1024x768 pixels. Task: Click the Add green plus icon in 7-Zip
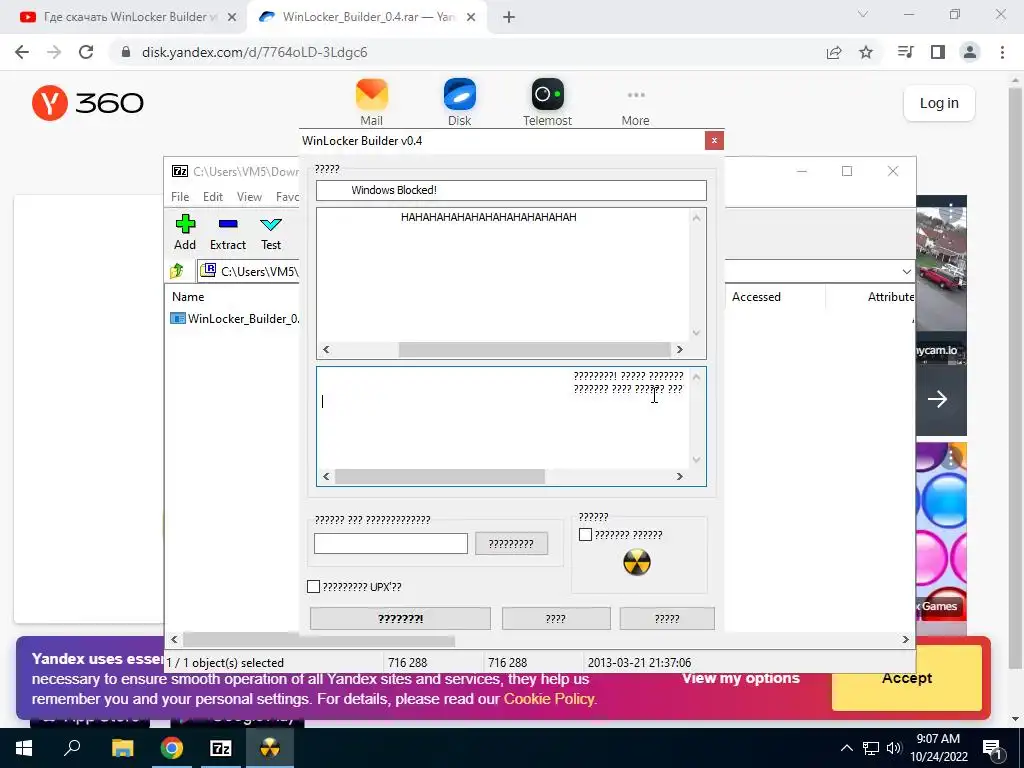pos(185,224)
